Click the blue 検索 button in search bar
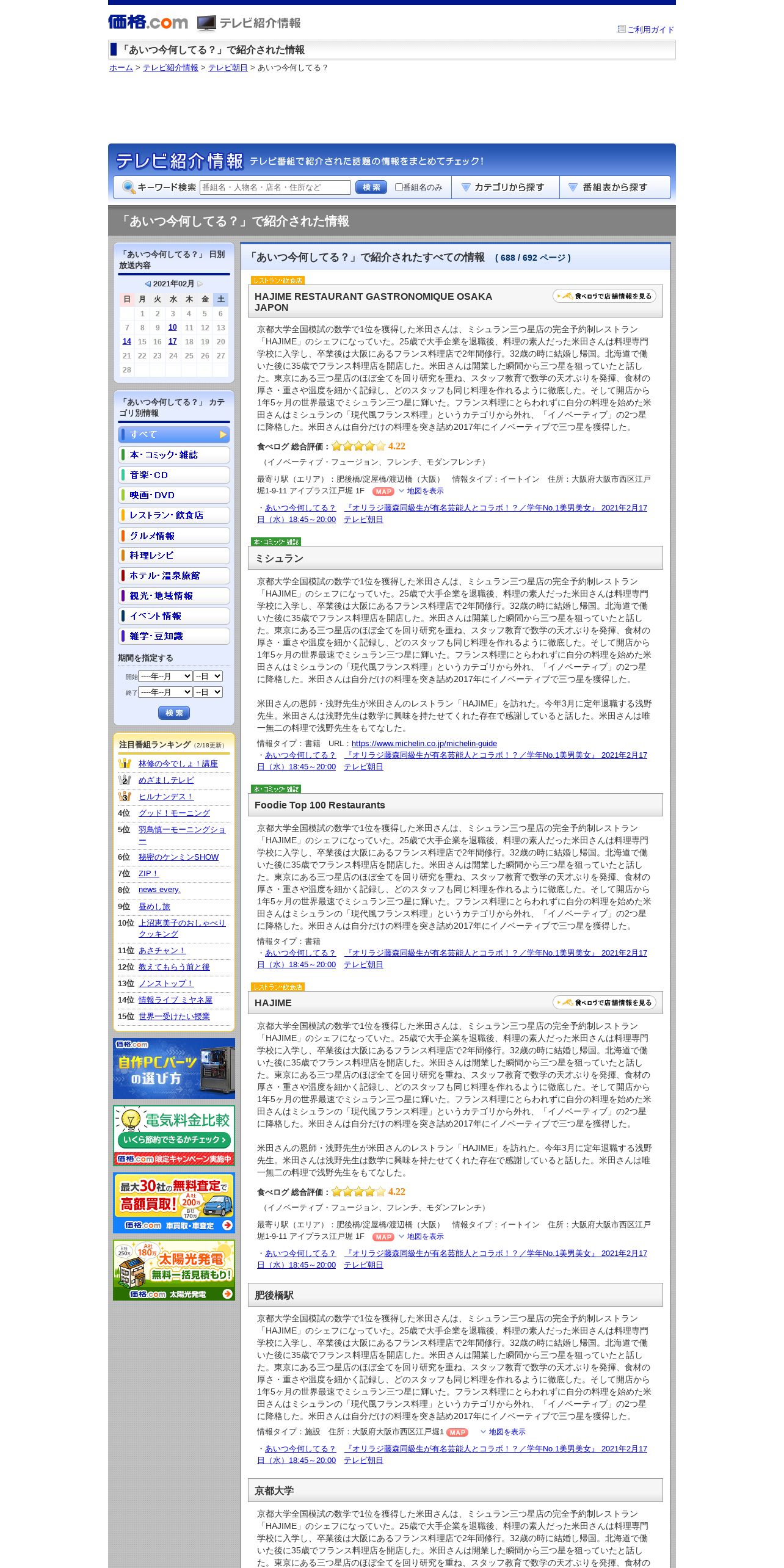Screen dimensions: 784x1568 (x=371, y=187)
